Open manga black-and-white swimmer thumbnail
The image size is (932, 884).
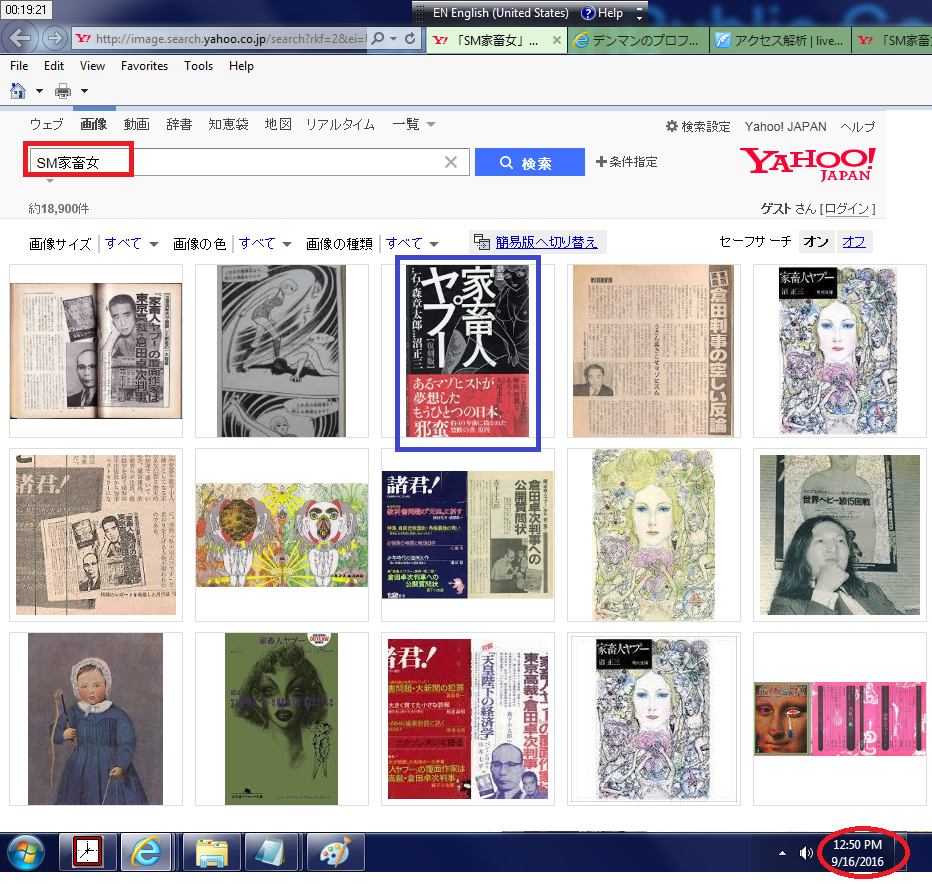click(x=281, y=351)
